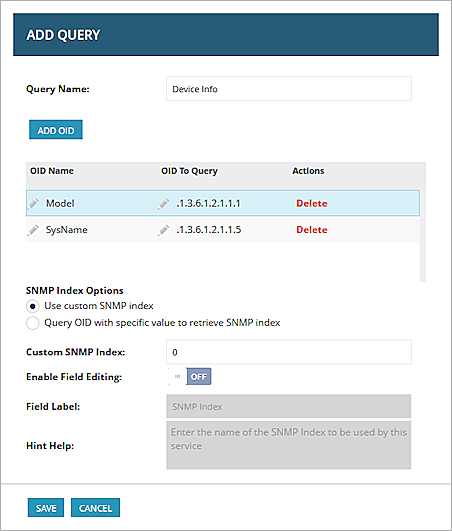Edit the .1.3.6.1.2.1.1.1 OID pencil icon
This screenshot has width=452, height=531.
point(163,204)
